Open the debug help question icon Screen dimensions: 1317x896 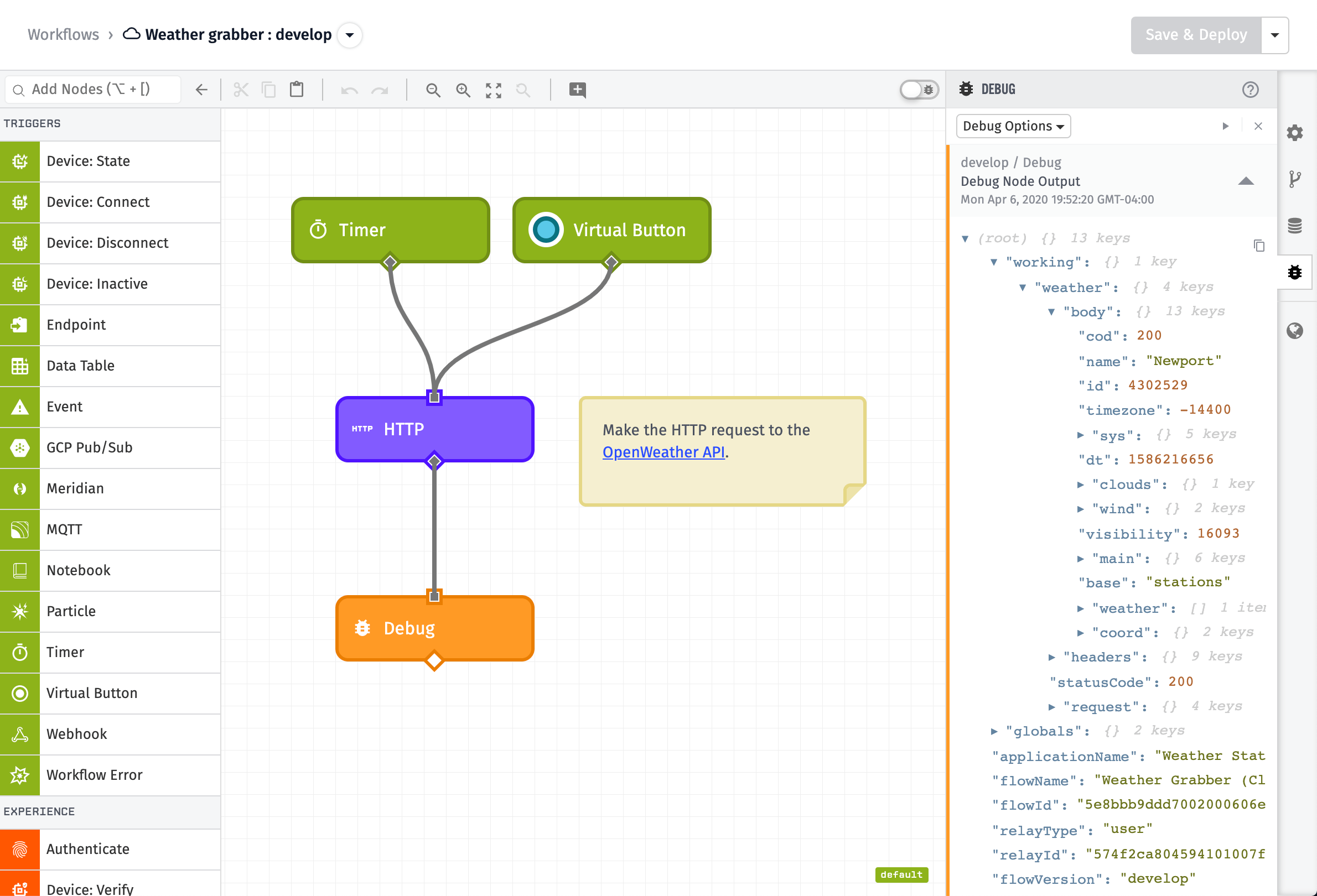[1250, 90]
